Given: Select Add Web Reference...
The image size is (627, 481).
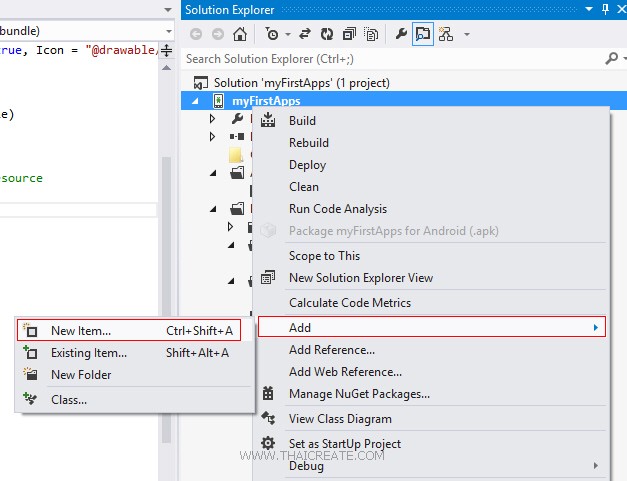Looking at the screenshot, I should click(345, 372).
